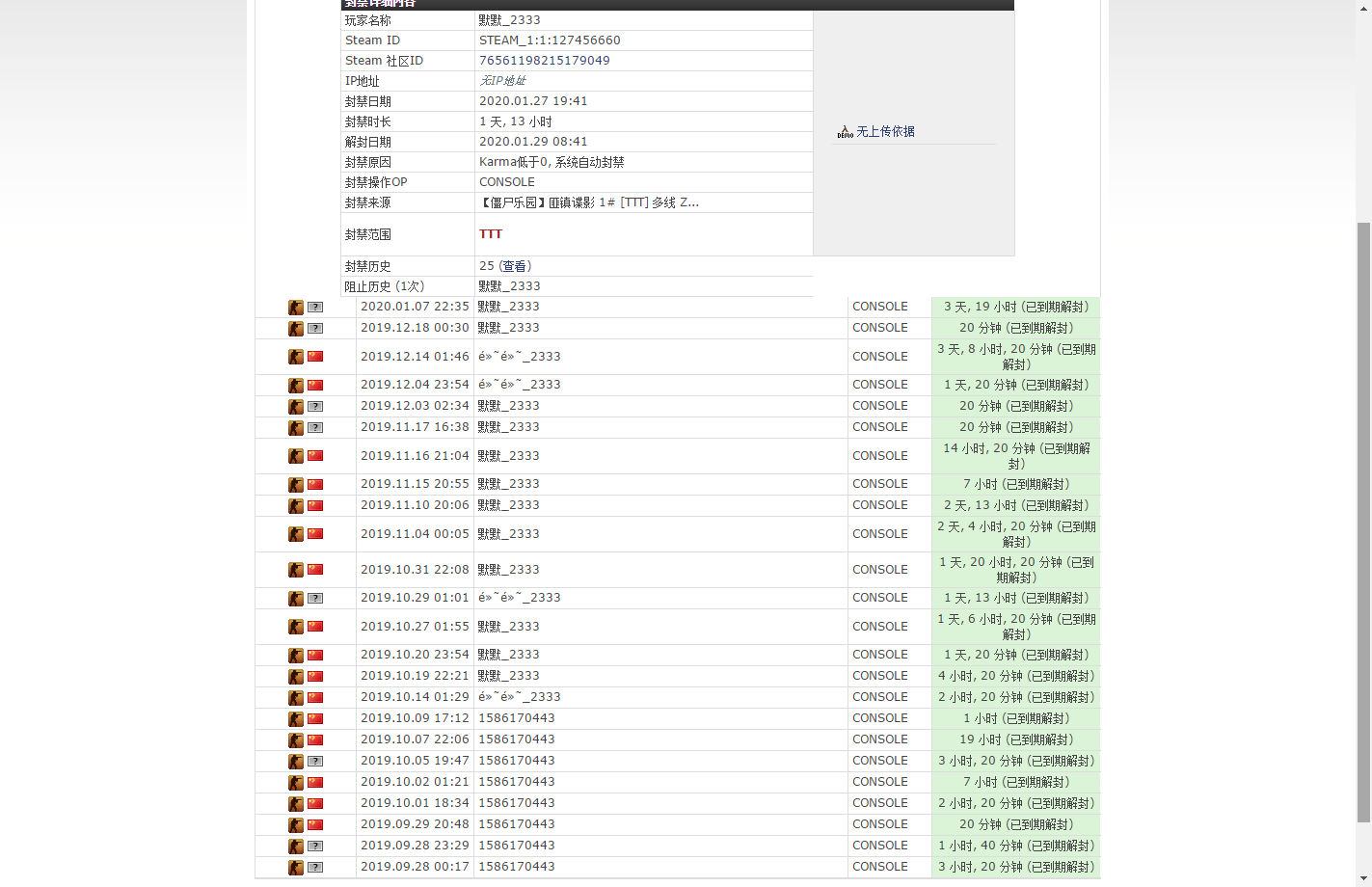This screenshot has width=1372, height=887.
Task: Expand the ban entry dated 2019.10.31 22:08
Action: (415, 570)
